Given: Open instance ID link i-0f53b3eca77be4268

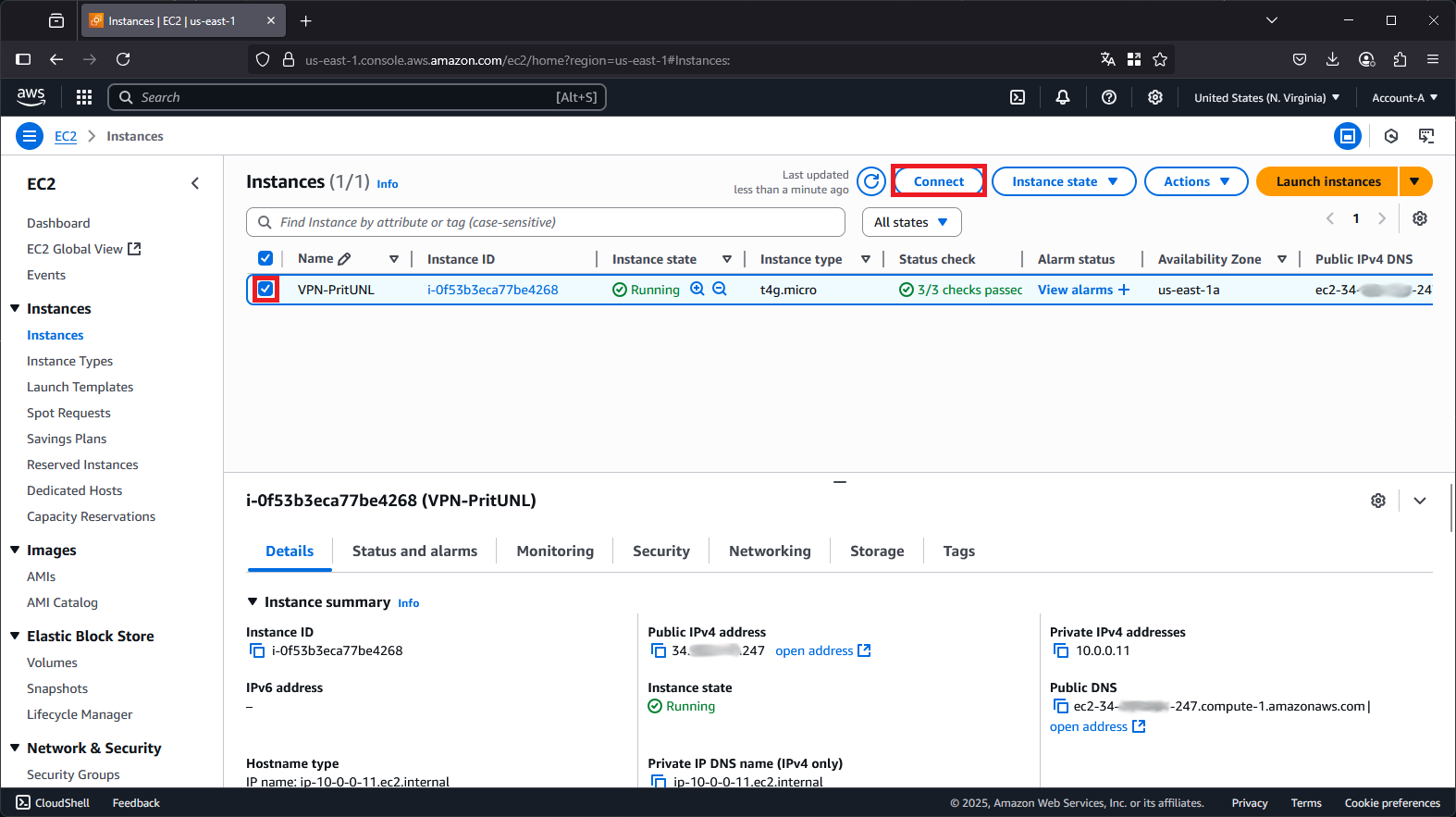Looking at the screenshot, I should (493, 290).
